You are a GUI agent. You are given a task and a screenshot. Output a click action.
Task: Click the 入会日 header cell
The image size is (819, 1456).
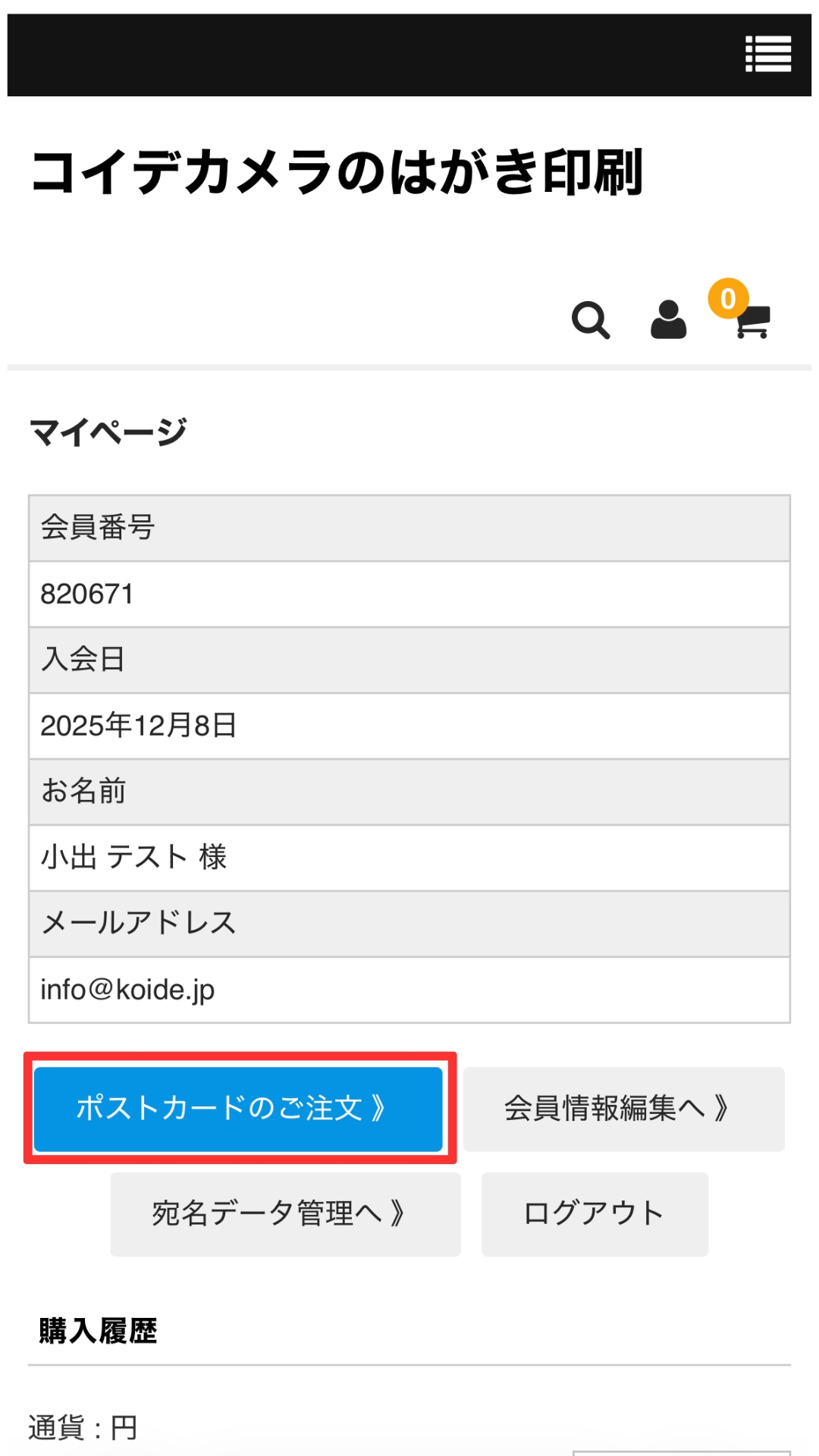click(83, 659)
